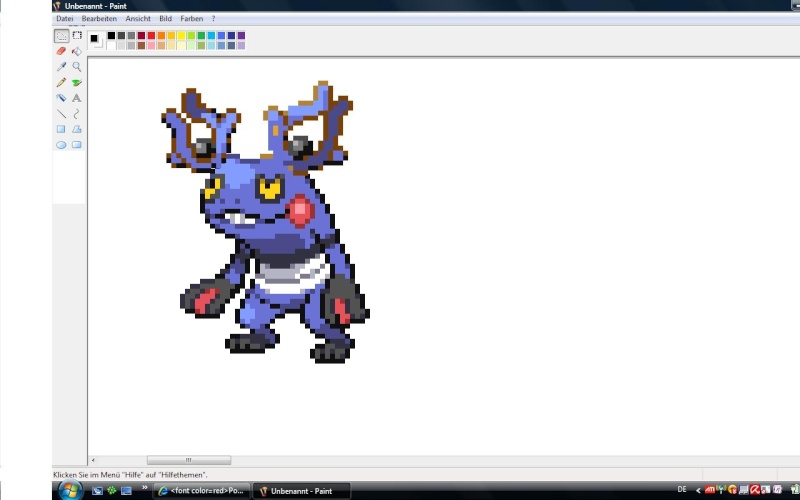The image size is (800, 500).
Task: Open the Bild menu
Action: pyautogui.click(x=165, y=18)
